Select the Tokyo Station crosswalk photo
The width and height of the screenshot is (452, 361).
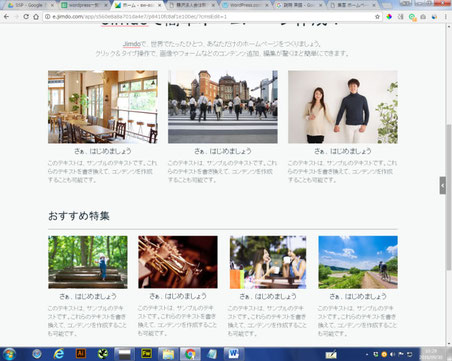coord(223,107)
